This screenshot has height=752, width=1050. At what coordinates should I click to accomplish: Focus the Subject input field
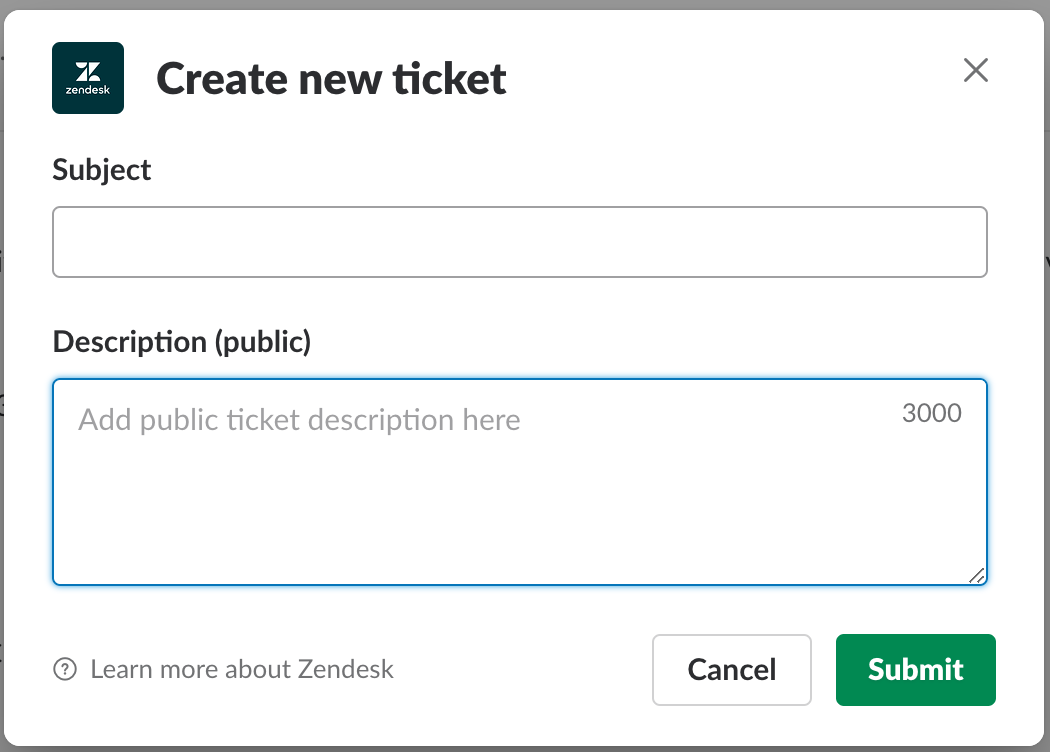point(519,242)
